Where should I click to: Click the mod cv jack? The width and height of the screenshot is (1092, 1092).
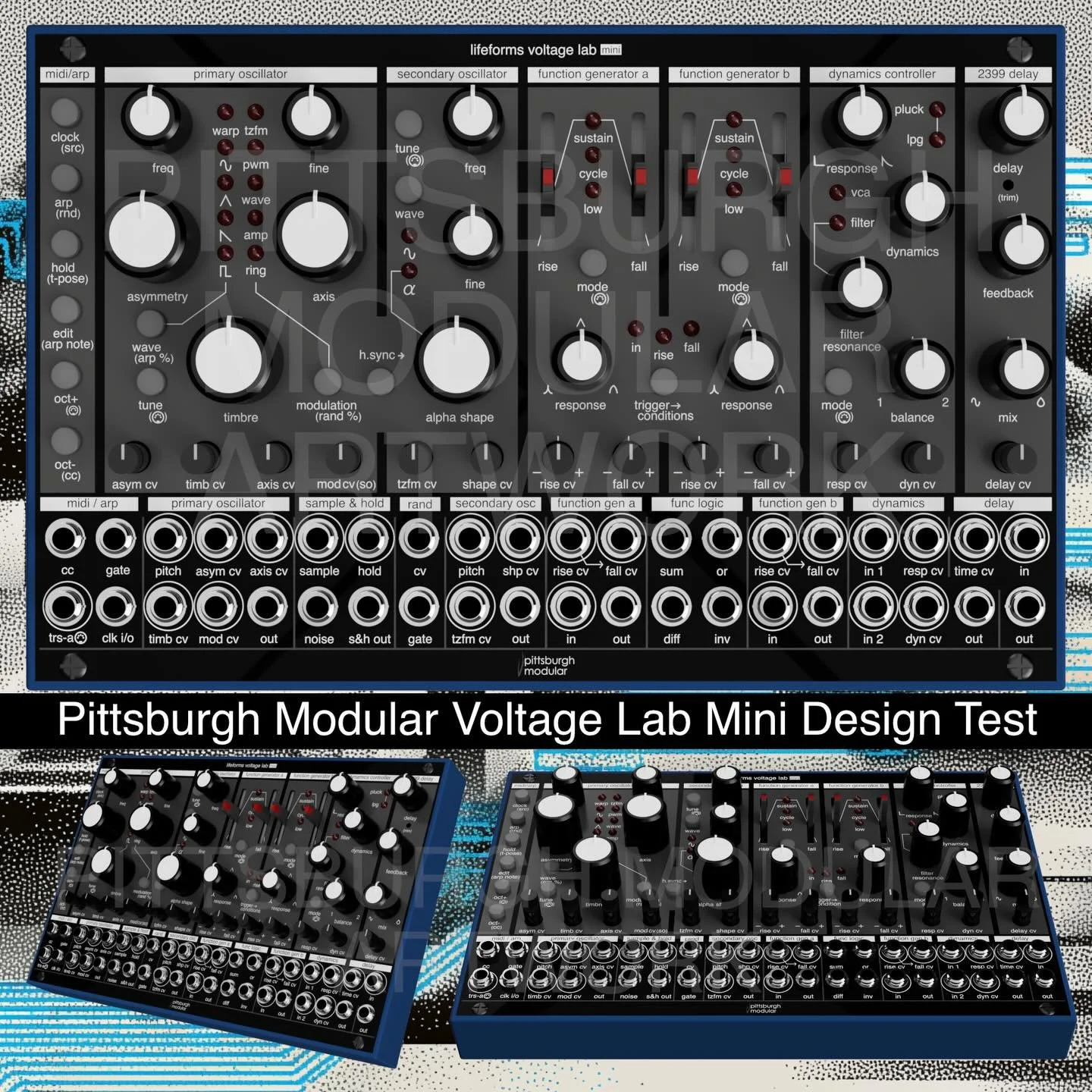pyautogui.click(x=218, y=607)
